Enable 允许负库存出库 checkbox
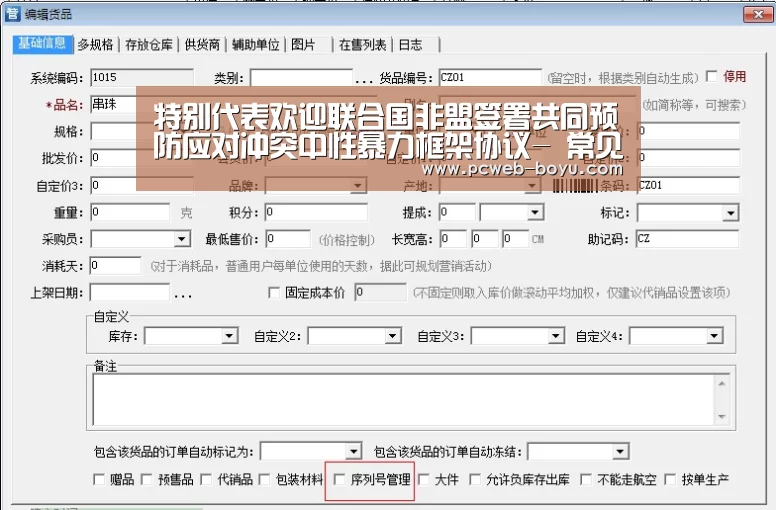This screenshot has width=776, height=510. click(475, 479)
